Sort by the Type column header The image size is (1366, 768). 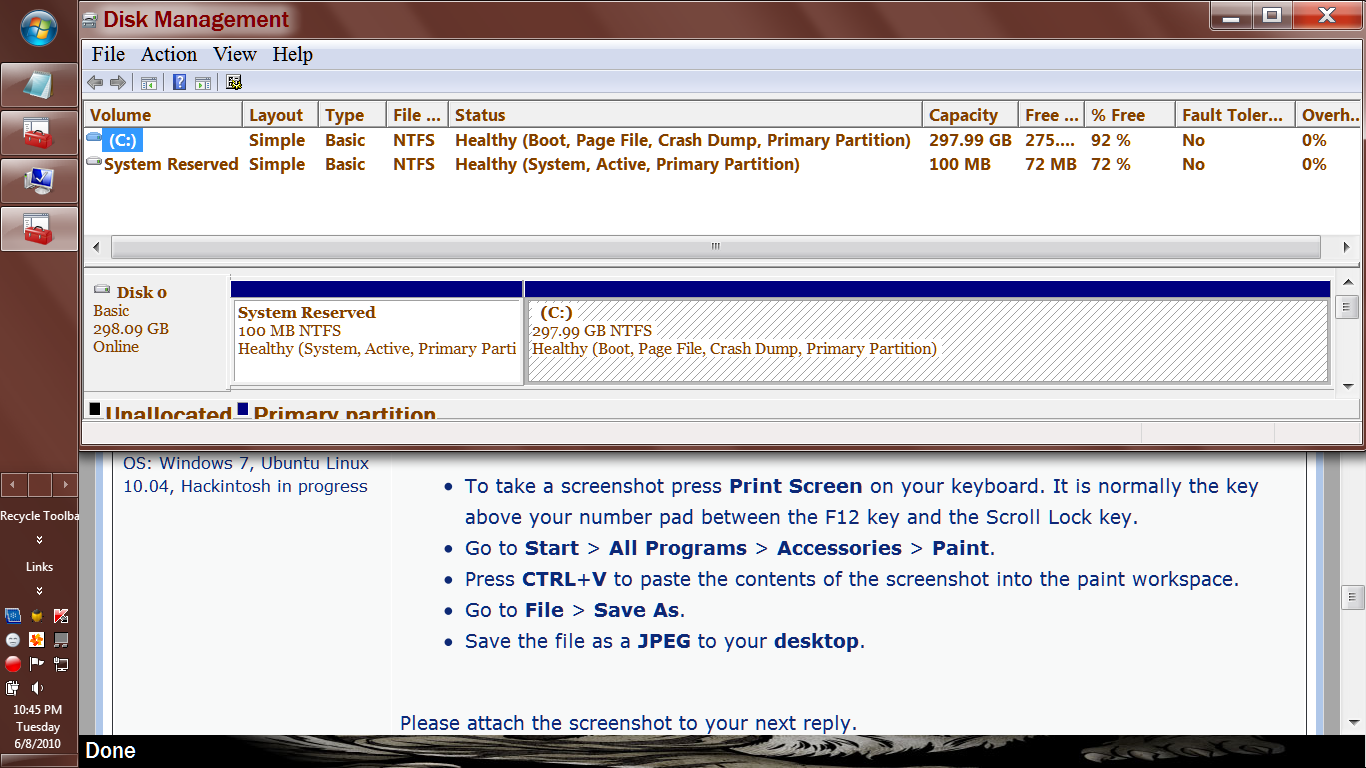point(352,115)
